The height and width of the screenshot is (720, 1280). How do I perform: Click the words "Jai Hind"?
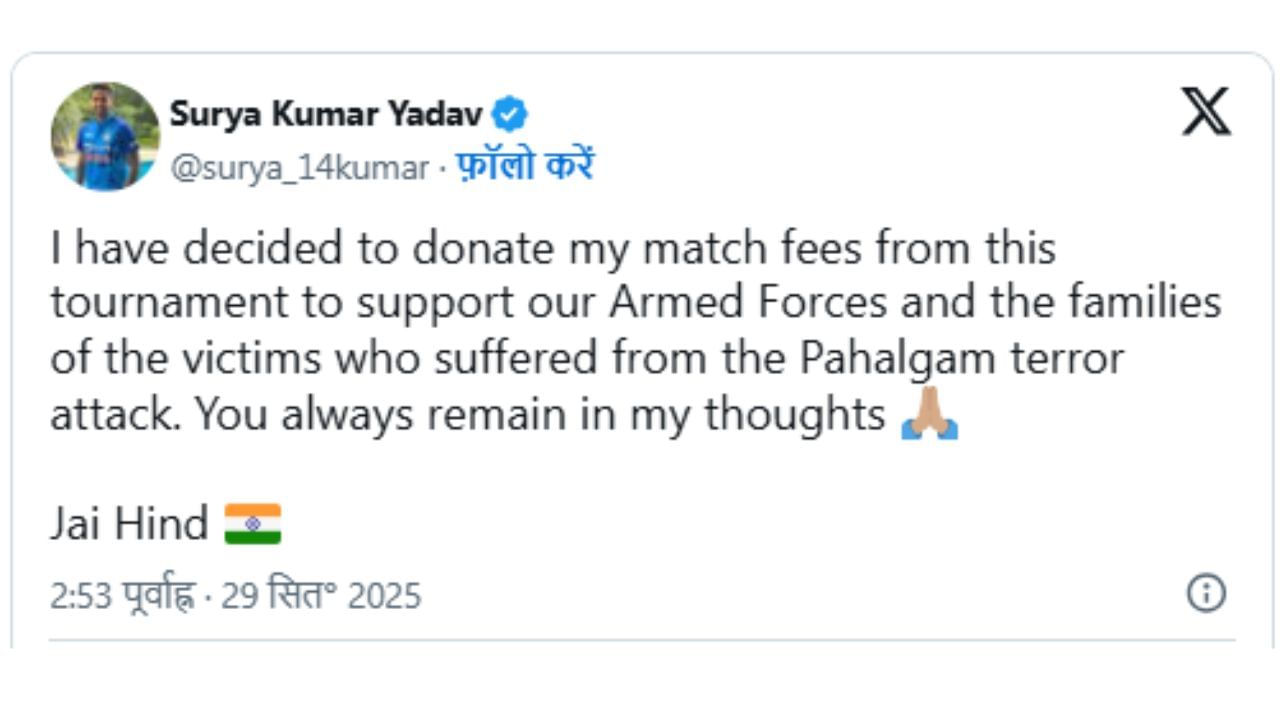point(129,524)
